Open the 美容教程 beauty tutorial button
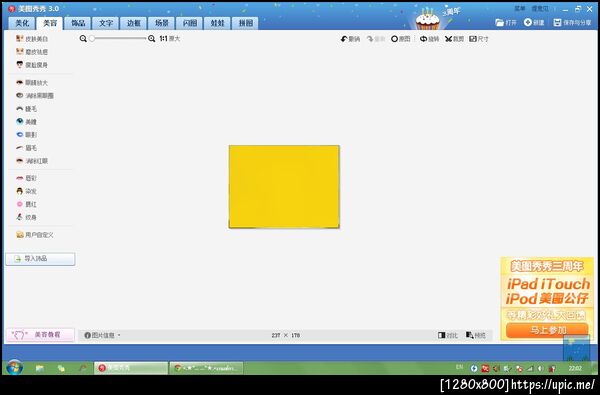This screenshot has width=600, height=395. pyautogui.click(x=40, y=335)
